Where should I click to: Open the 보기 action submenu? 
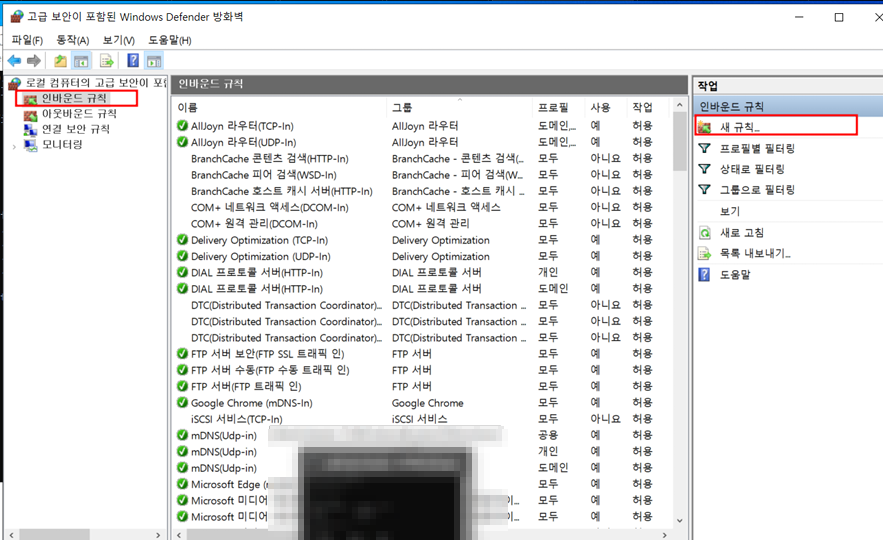click(x=729, y=211)
